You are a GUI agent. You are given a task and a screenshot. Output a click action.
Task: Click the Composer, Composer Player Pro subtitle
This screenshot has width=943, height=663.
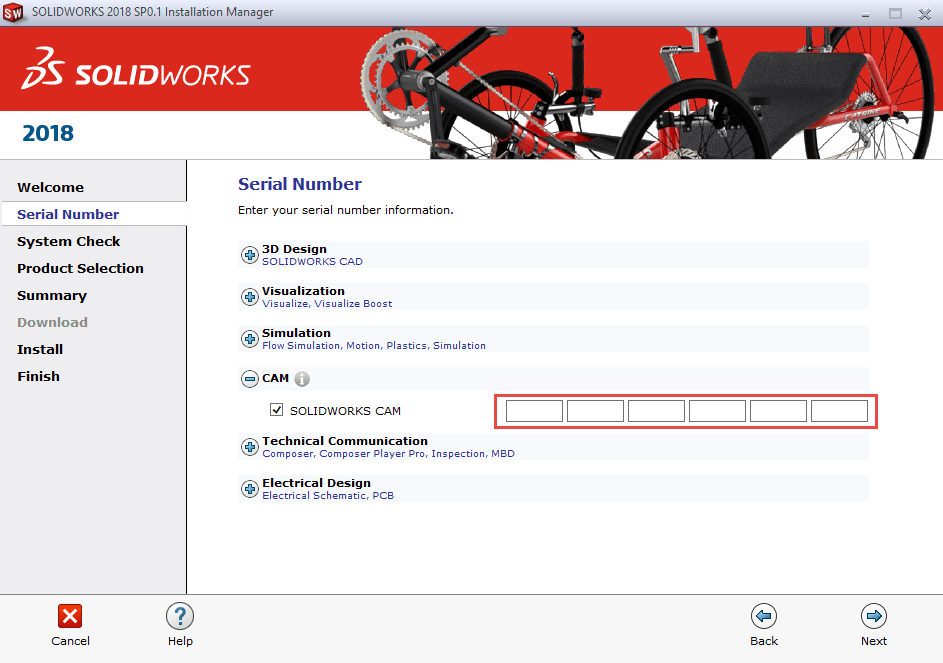point(389,454)
